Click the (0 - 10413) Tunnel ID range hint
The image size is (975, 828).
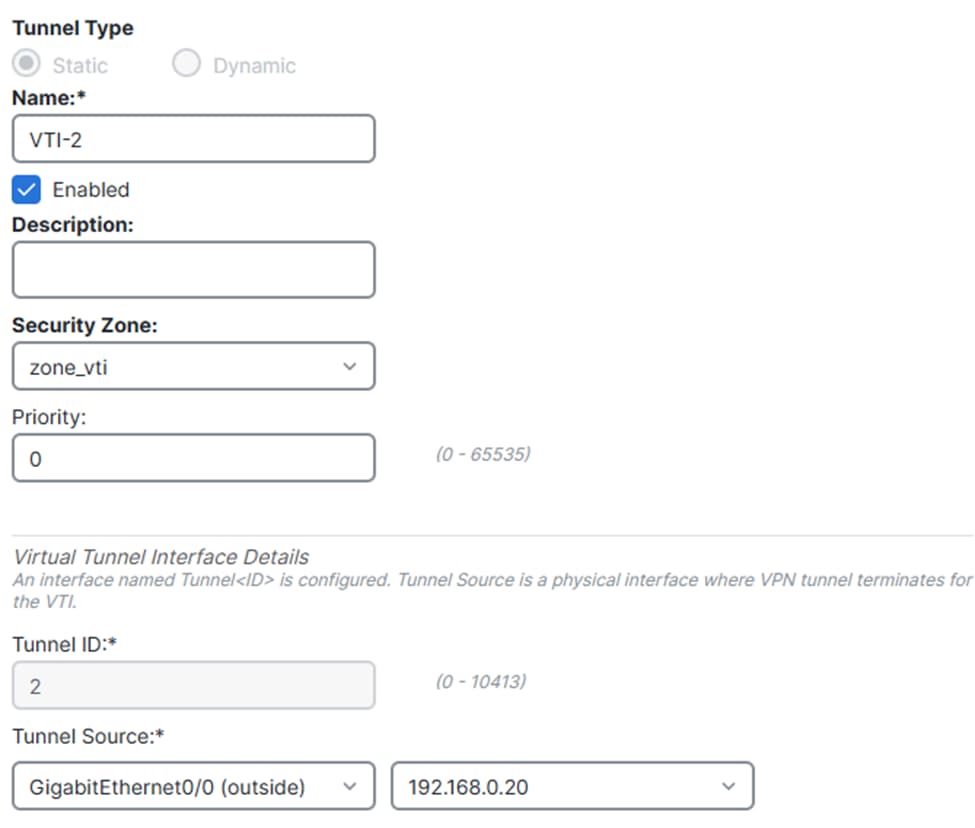pos(480,682)
